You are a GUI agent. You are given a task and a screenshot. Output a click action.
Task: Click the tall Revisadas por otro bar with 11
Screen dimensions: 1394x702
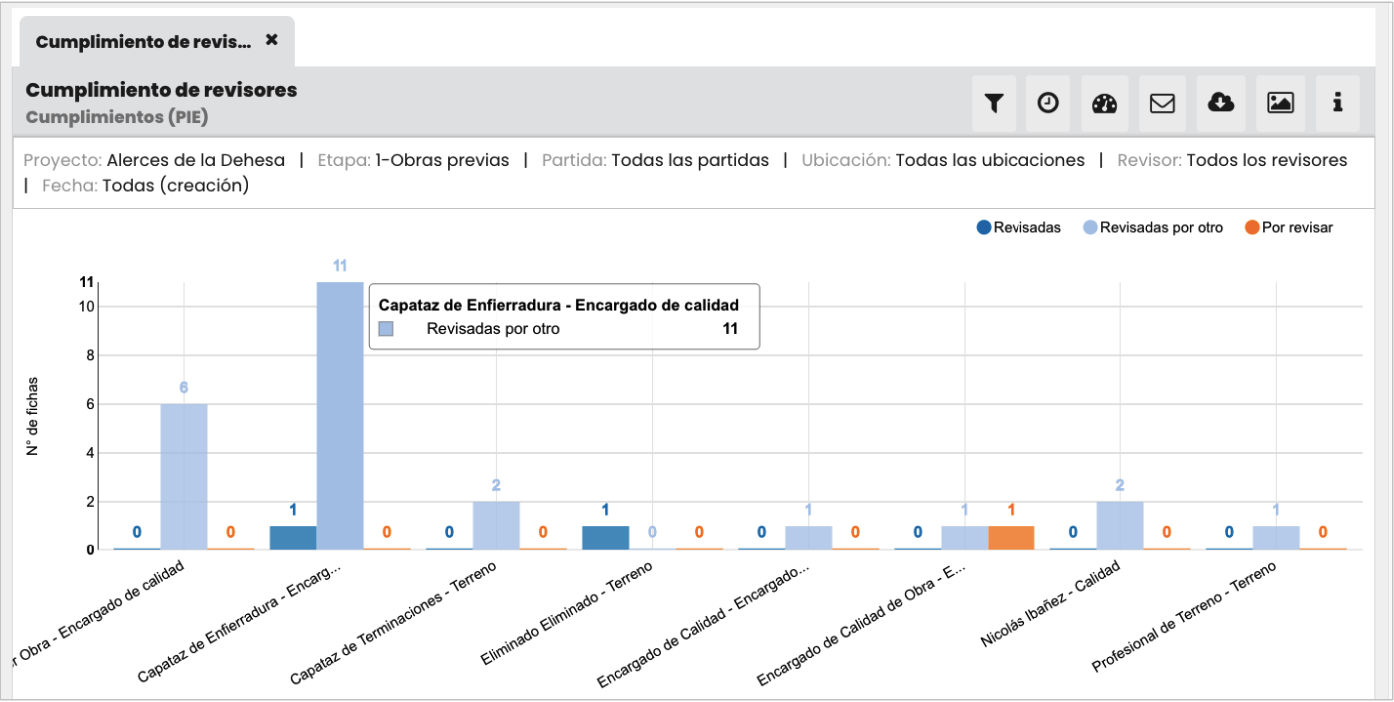[340, 415]
